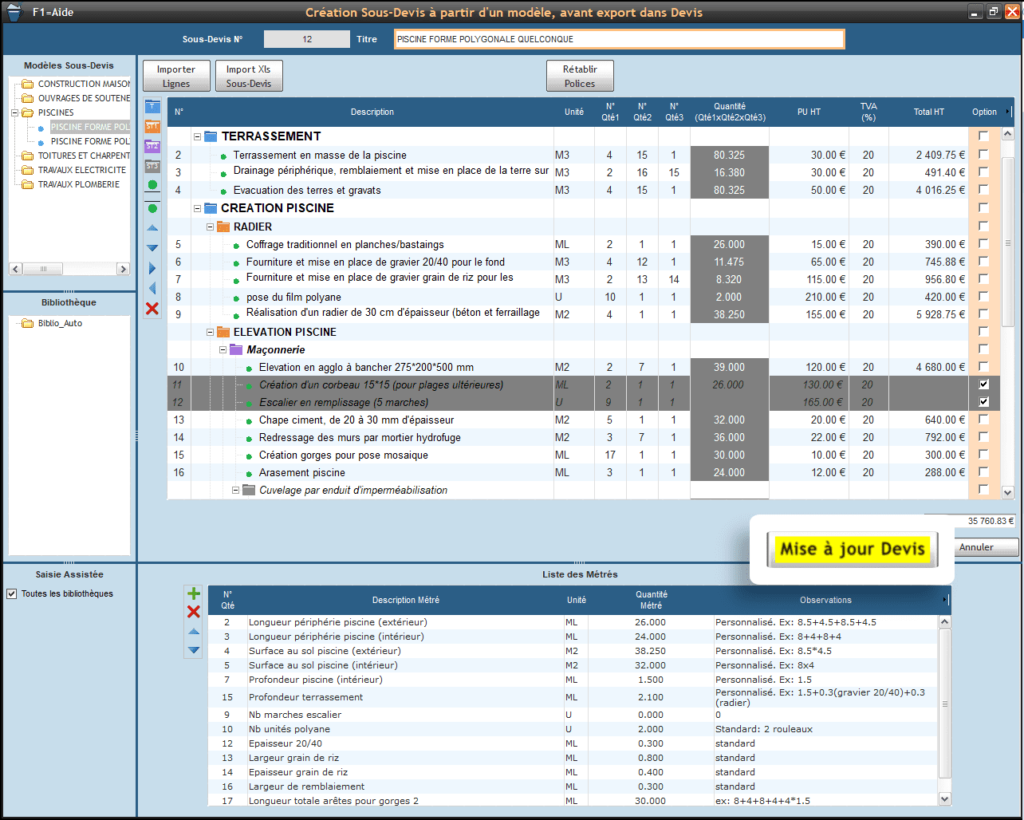
Task: Select TRAVAUX ELECTRICITE model folder
Action: (82, 170)
